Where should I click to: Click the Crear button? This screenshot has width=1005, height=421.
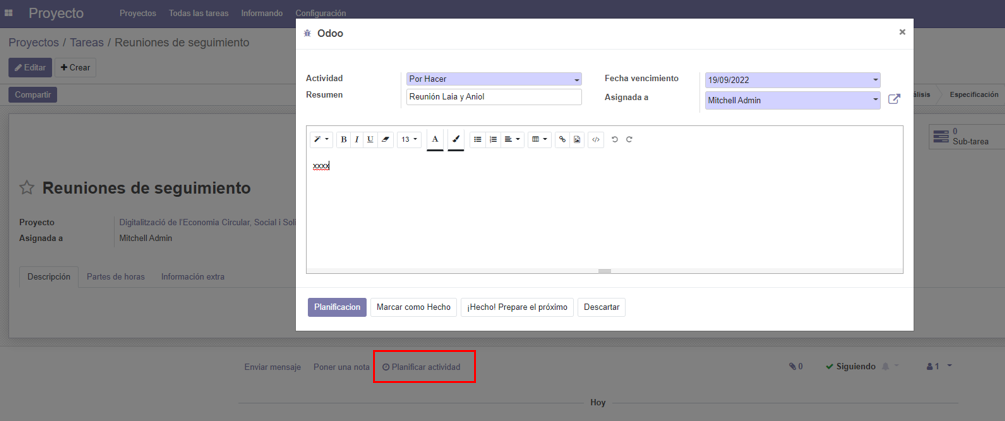coord(76,67)
